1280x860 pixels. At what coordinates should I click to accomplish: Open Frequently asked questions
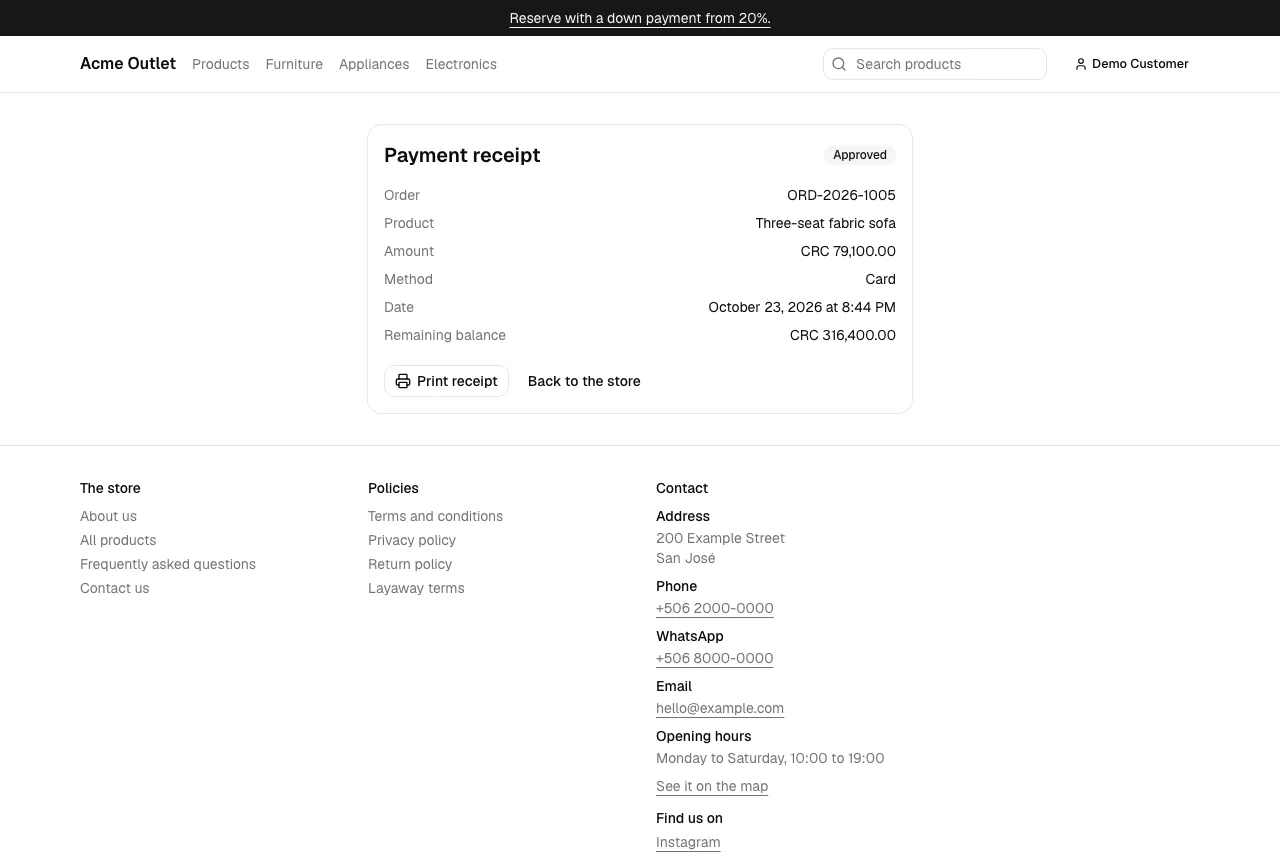pyautogui.click(x=168, y=564)
